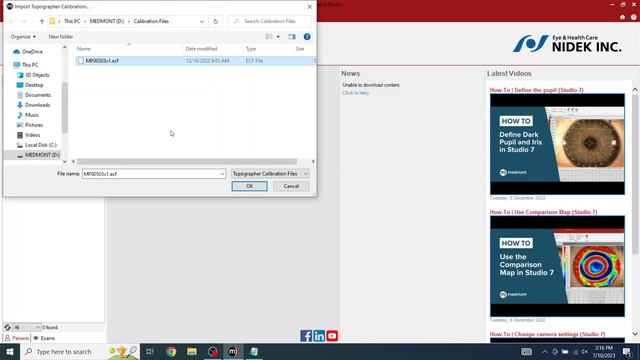Click the refresh icon beside All filter
The width and height of the screenshot is (640, 360).
pyautogui.click(x=7, y=327)
